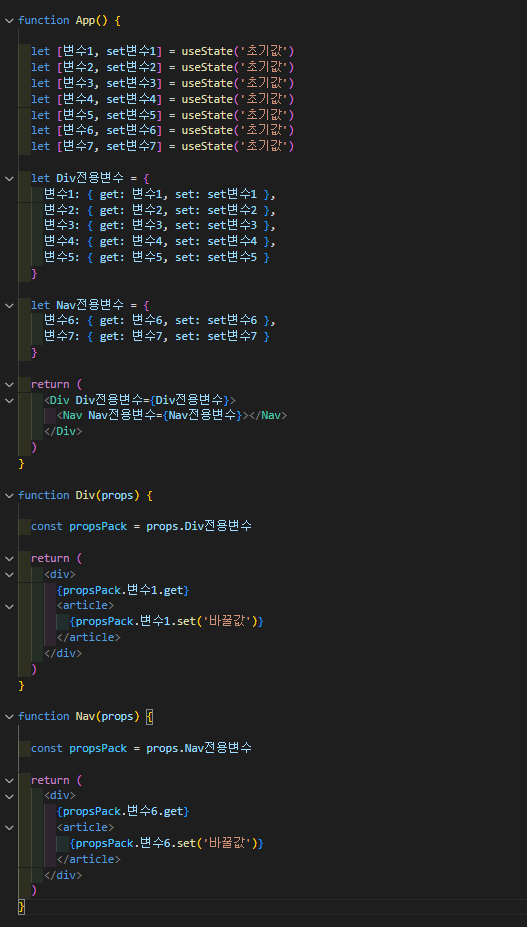Image resolution: width=527 pixels, height=927 pixels.
Task: Collapse the function App fold chevron
Action: pyautogui.click(x=9, y=21)
